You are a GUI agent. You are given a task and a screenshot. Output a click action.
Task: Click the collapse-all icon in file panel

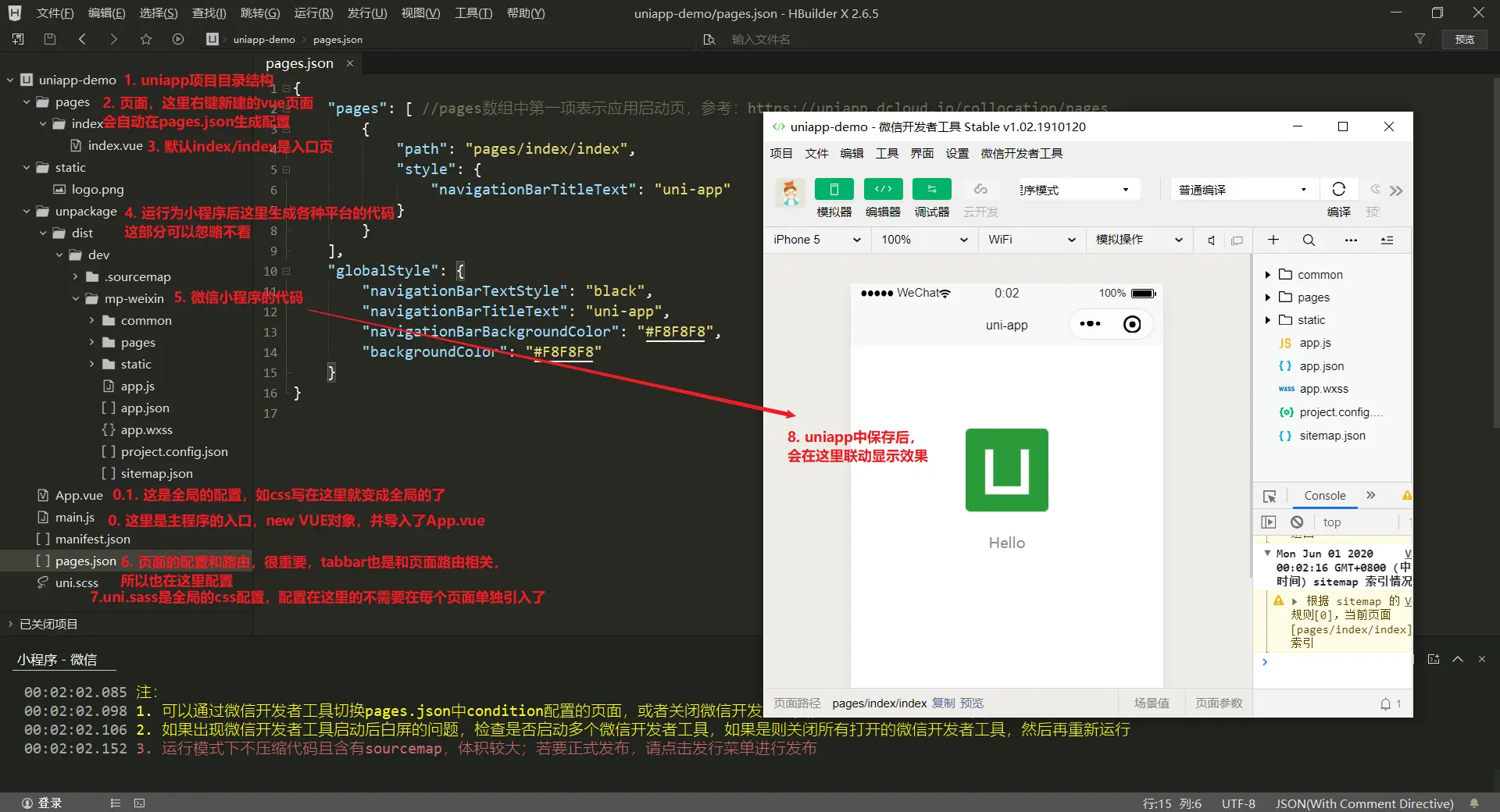1387,240
